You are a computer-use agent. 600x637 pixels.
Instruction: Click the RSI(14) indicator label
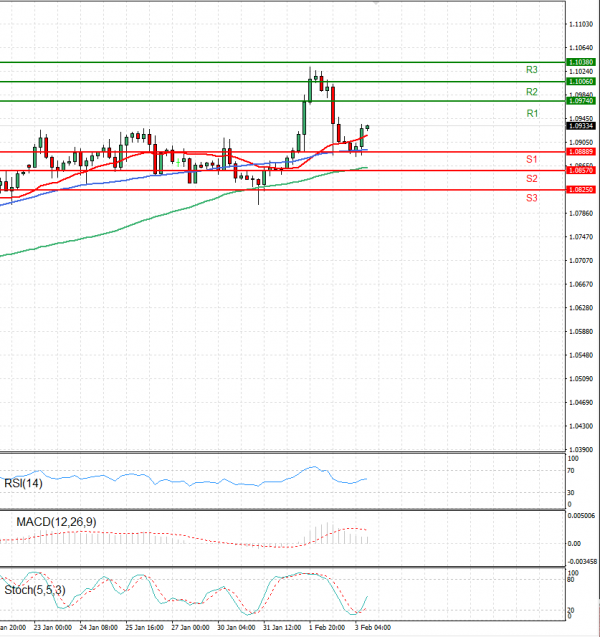23,483
